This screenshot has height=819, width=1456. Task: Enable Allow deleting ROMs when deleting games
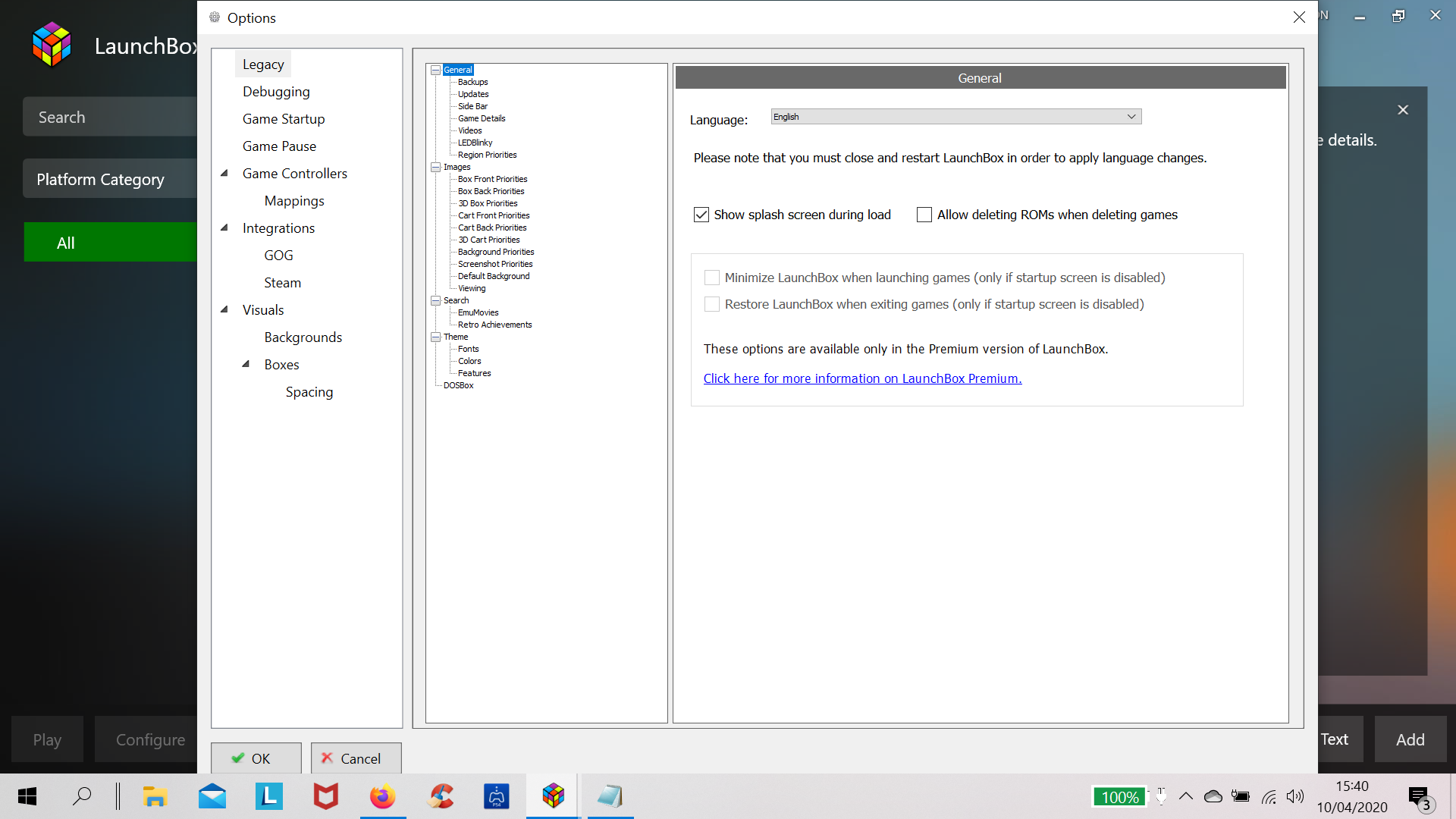[x=924, y=215]
